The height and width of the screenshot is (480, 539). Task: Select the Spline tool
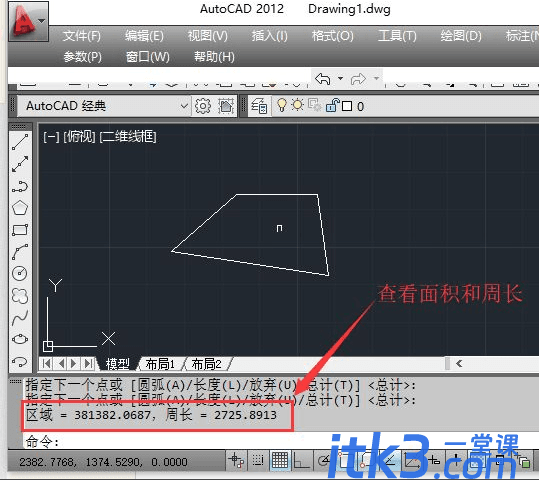click(x=20, y=318)
